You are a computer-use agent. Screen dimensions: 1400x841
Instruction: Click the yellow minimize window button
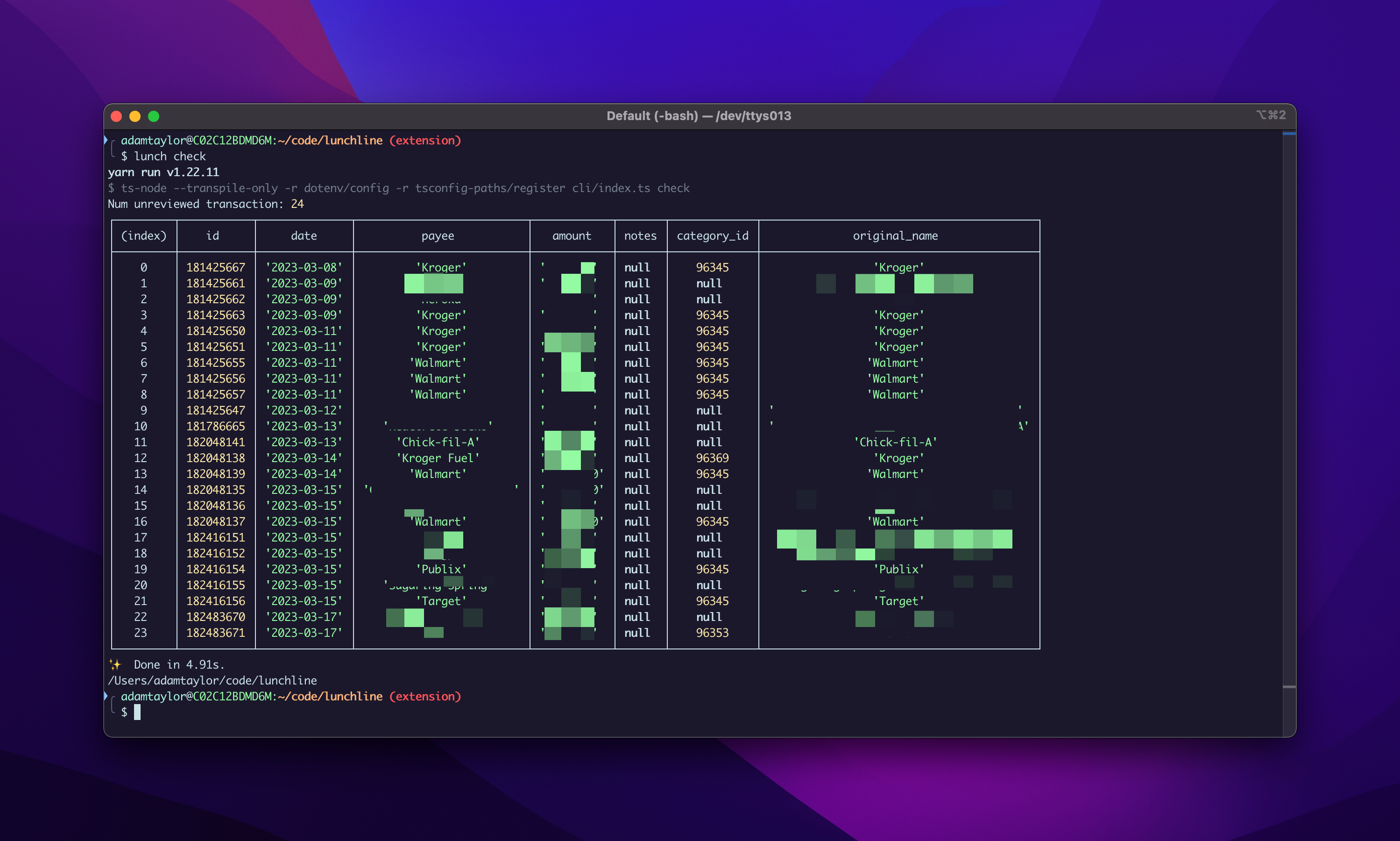click(x=135, y=116)
